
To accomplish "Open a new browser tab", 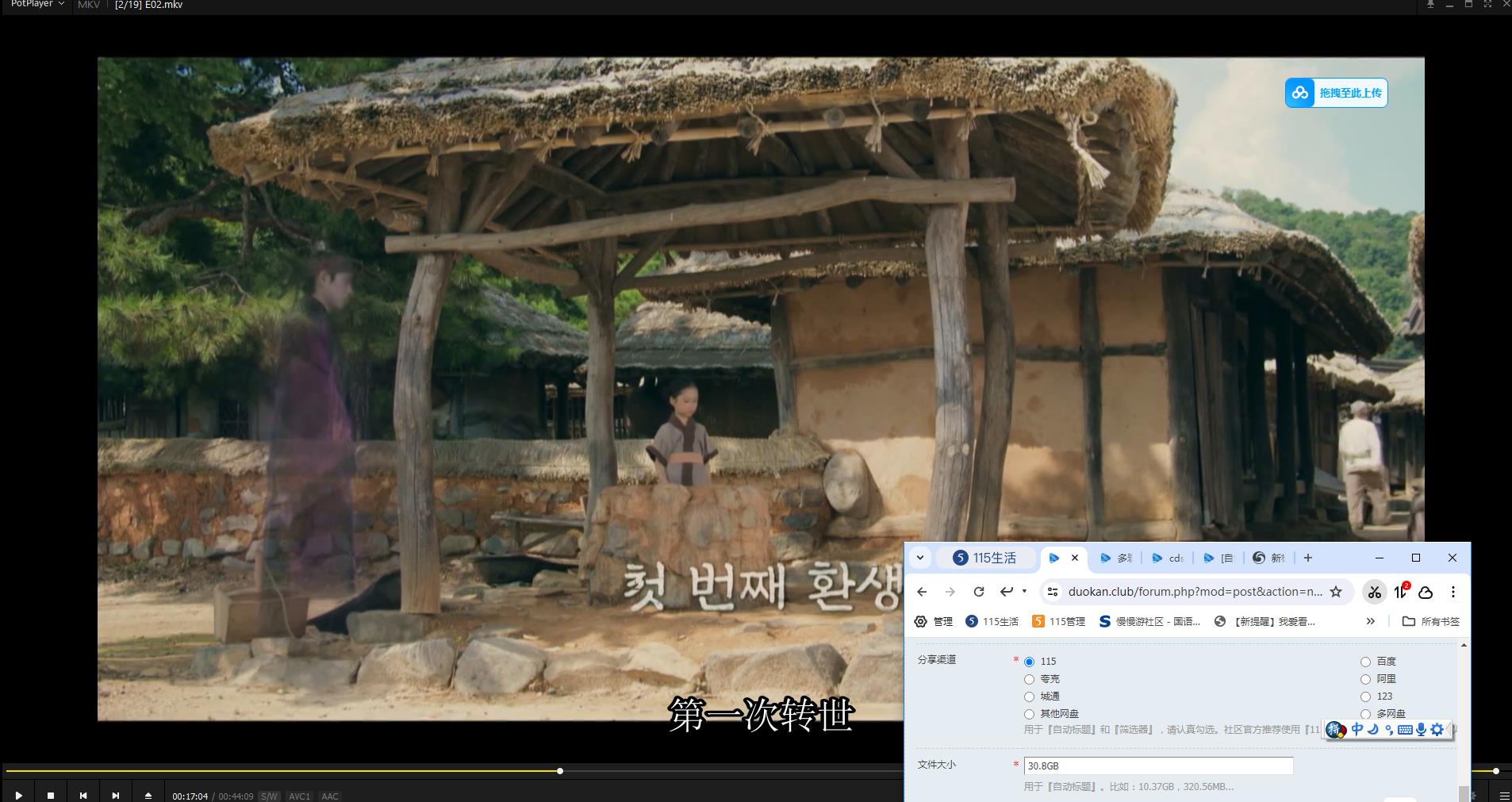I will click(1308, 558).
